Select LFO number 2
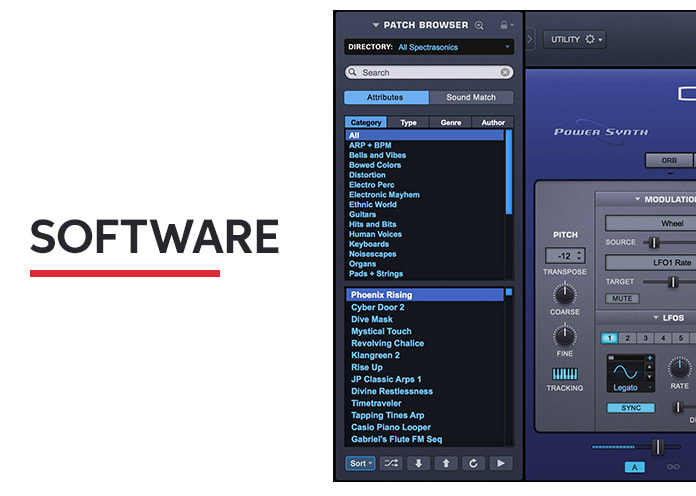696x496 pixels. pyautogui.click(x=627, y=338)
